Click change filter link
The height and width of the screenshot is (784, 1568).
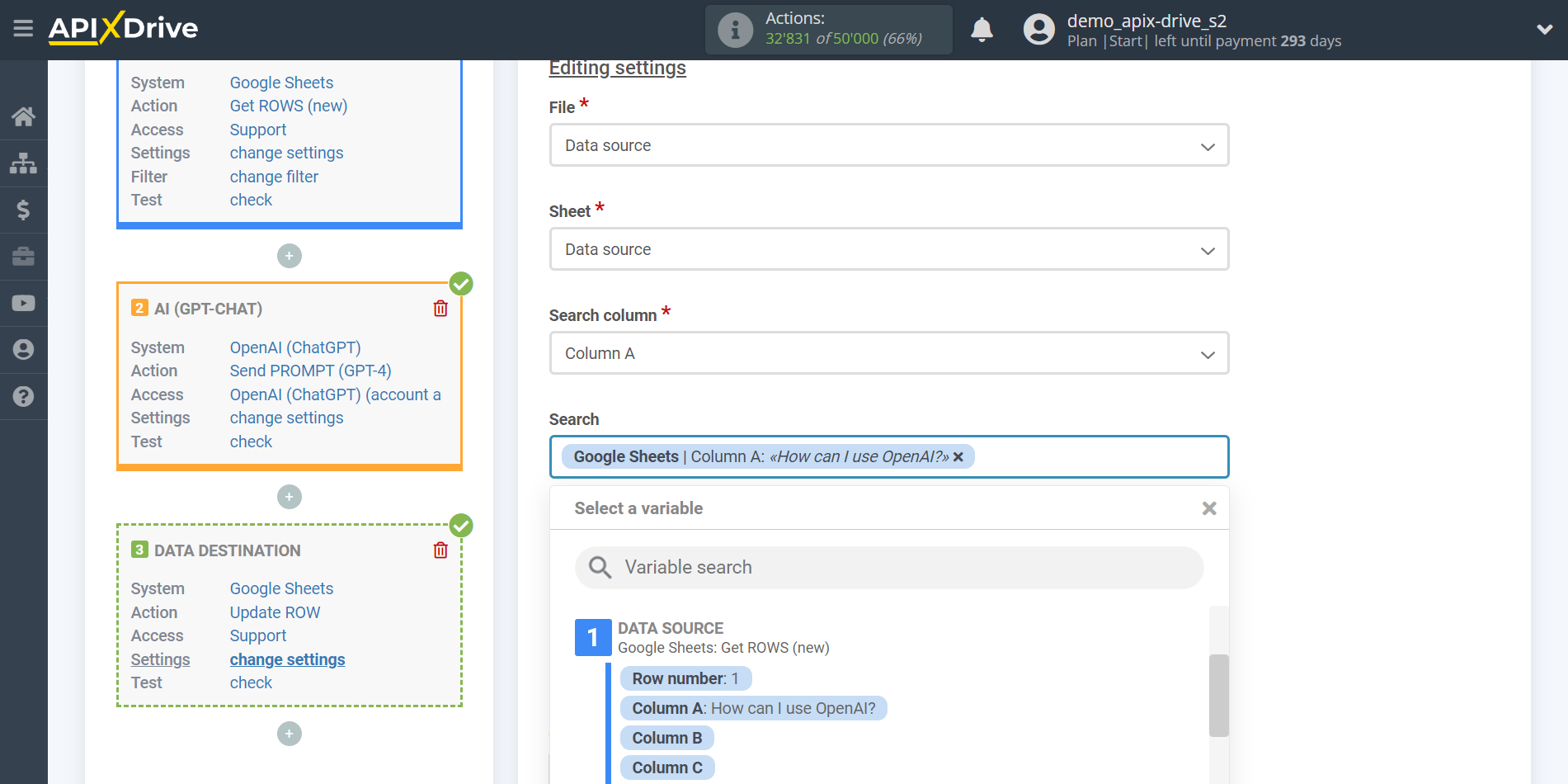coord(274,177)
